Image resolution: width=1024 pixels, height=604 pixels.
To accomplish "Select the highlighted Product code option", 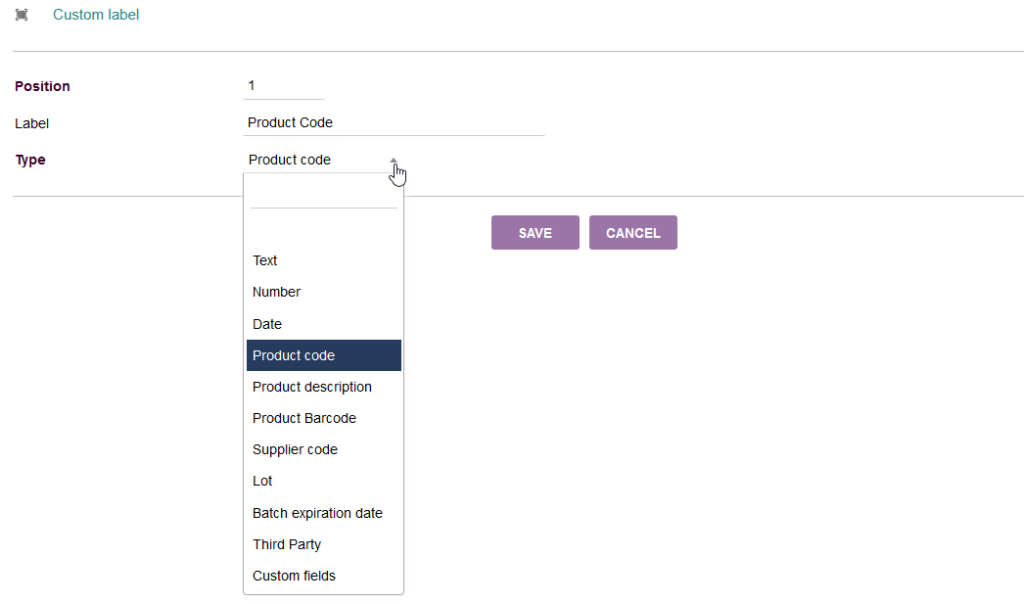I will pyautogui.click(x=294, y=355).
